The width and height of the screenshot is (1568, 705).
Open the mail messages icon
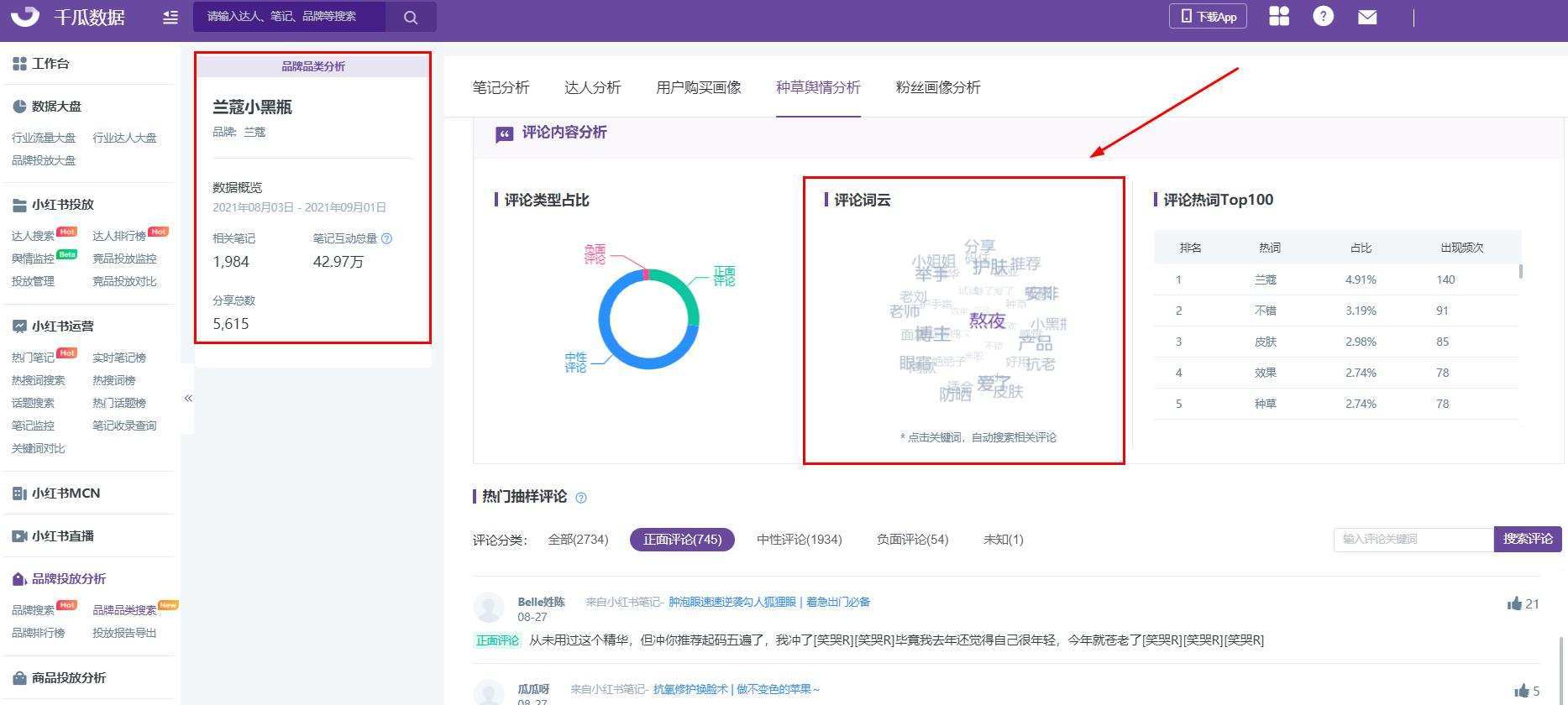pyautogui.click(x=1367, y=17)
